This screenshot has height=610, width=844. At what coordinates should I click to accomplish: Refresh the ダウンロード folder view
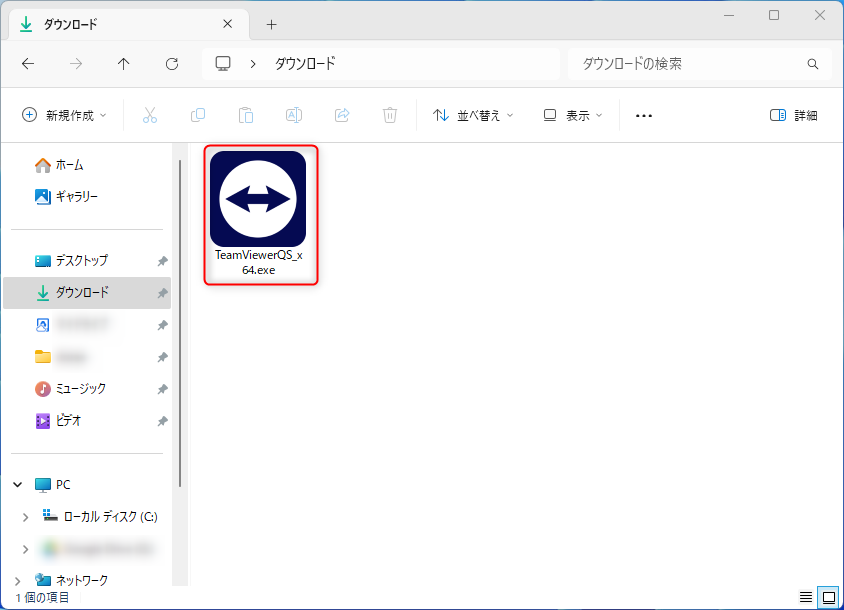(x=172, y=64)
